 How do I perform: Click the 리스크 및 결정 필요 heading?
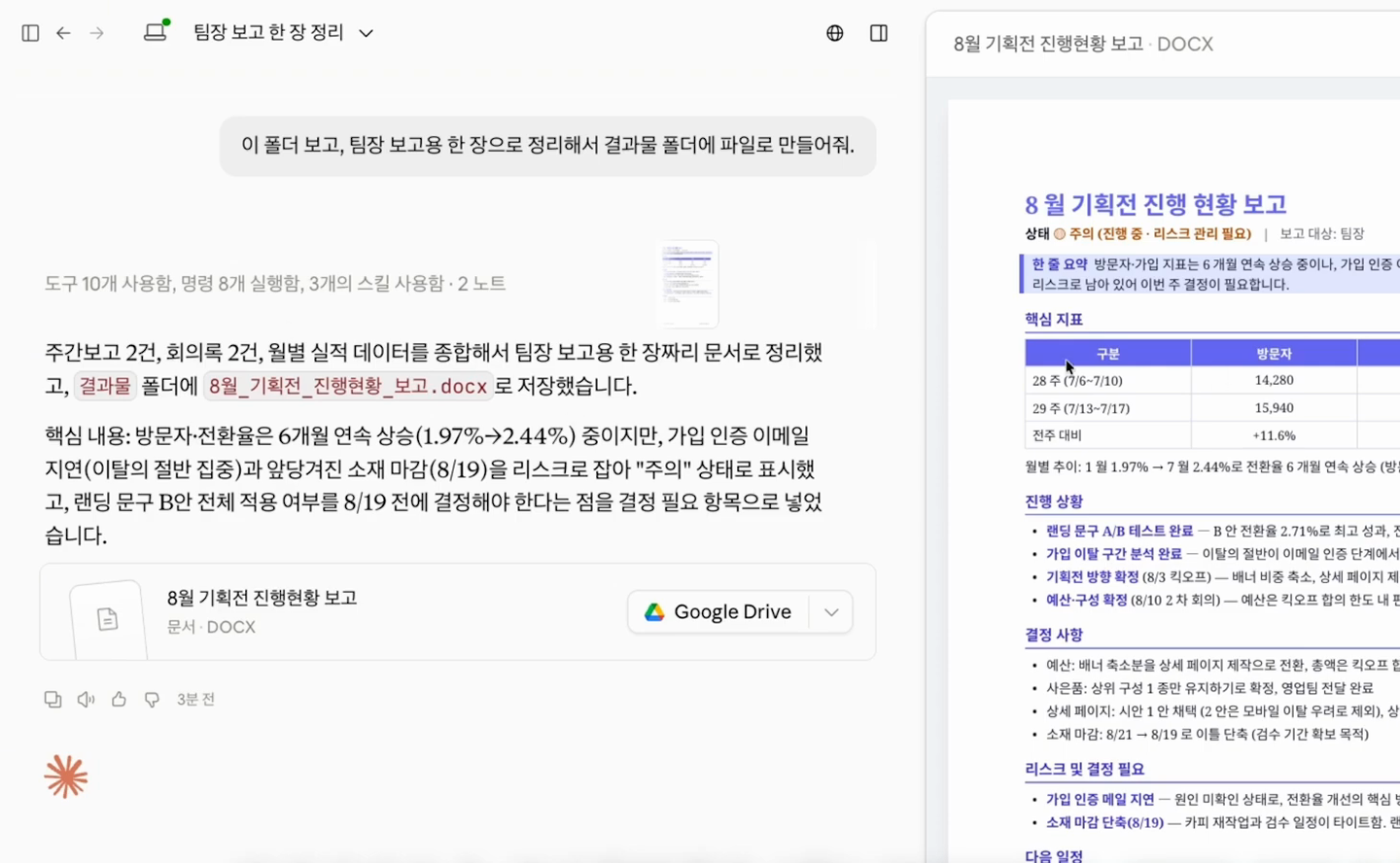click(x=1084, y=769)
